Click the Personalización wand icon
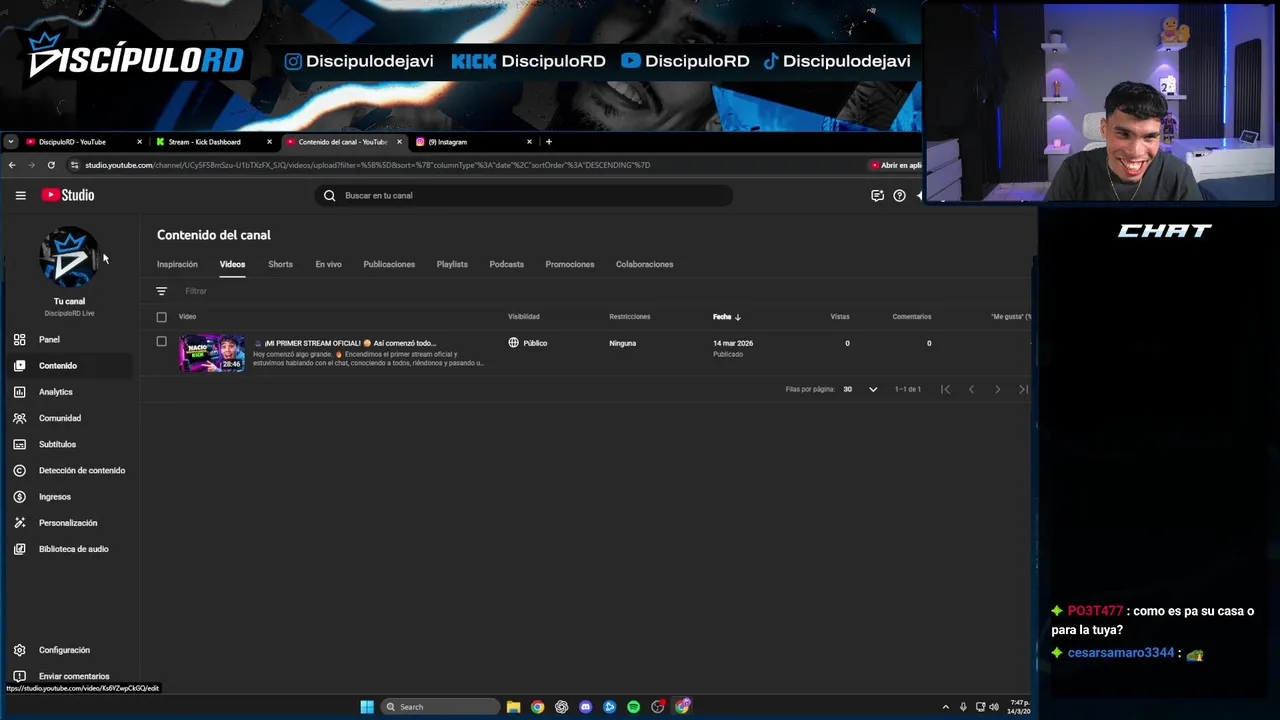 19,522
